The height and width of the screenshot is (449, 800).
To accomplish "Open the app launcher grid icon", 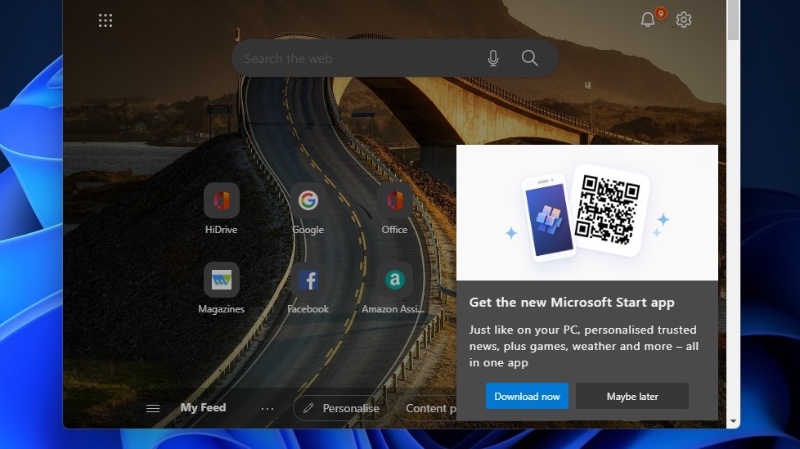I will pyautogui.click(x=105, y=20).
